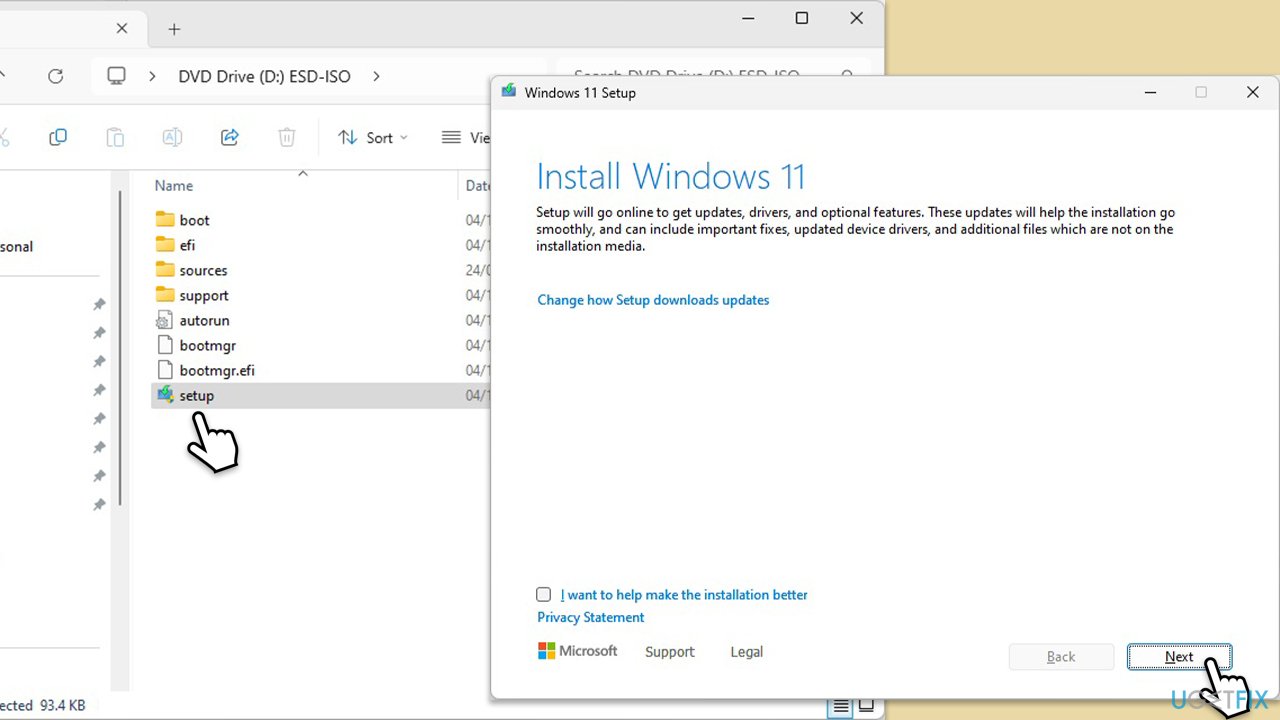Click the pin icon beside the setup row
1280x720 pixels.
point(99,390)
